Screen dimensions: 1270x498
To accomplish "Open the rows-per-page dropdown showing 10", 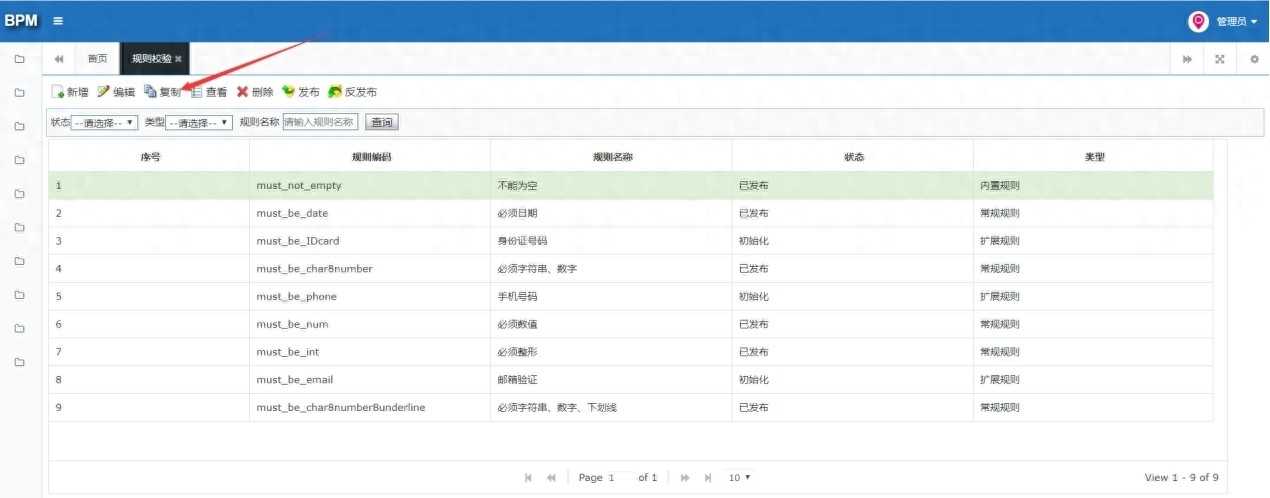I will pos(739,478).
